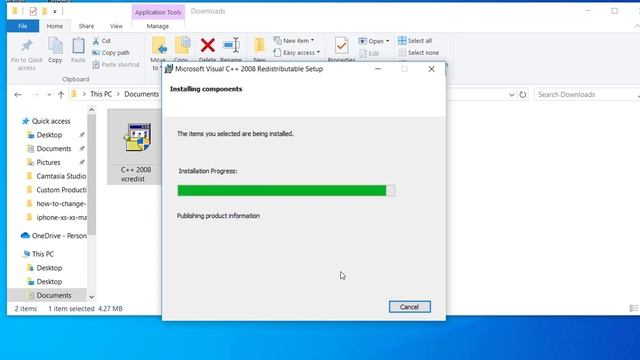Click the Refresh button beside address bar
Screen dimensions: 640x360
point(523,95)
